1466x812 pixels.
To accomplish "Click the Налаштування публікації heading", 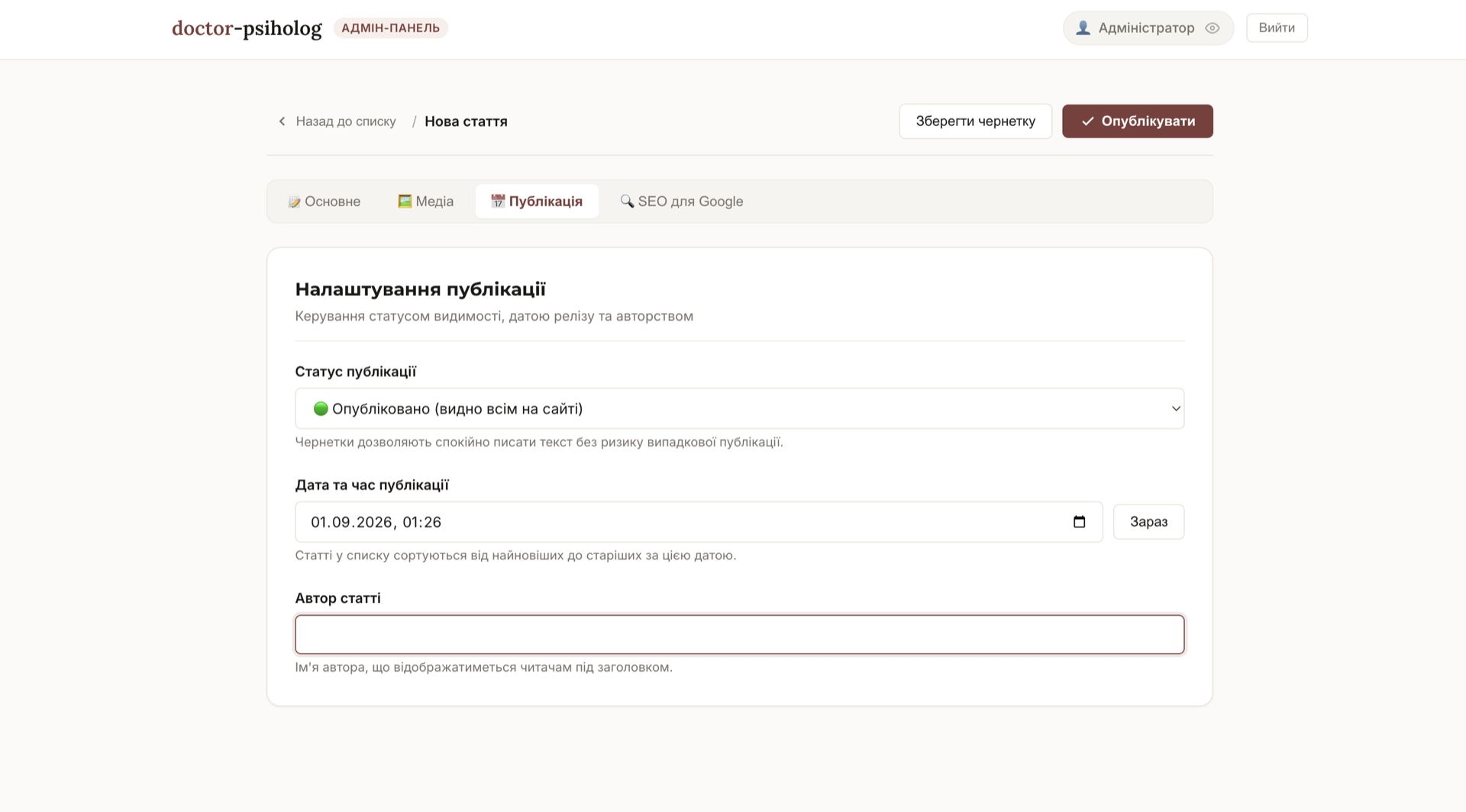I will point(420,289).
